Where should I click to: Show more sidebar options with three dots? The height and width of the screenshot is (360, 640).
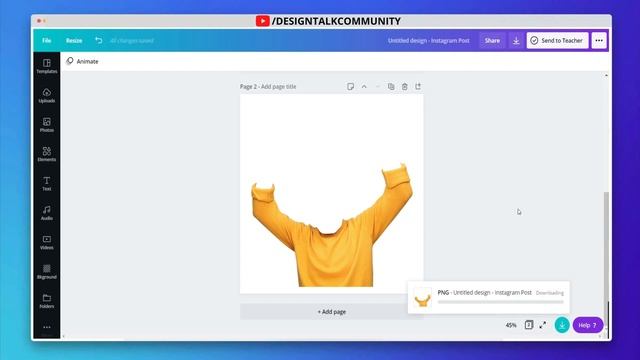[47, 327]
